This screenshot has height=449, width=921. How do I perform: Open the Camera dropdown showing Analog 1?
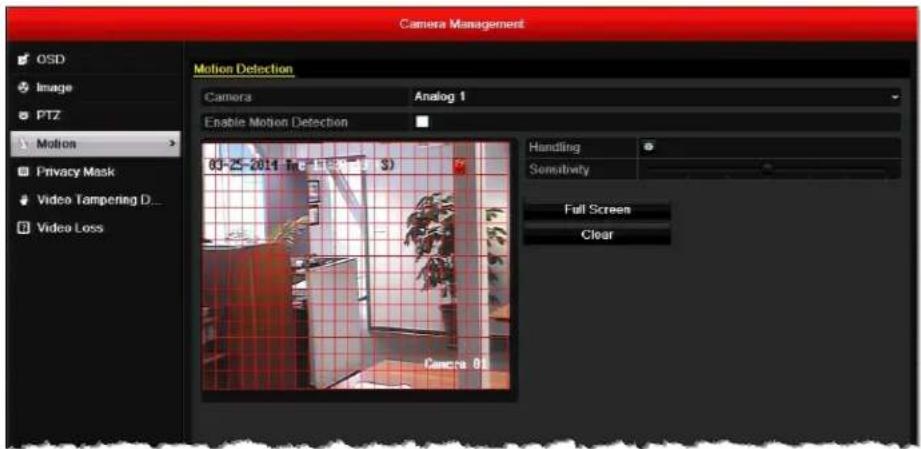pos(656,96)
